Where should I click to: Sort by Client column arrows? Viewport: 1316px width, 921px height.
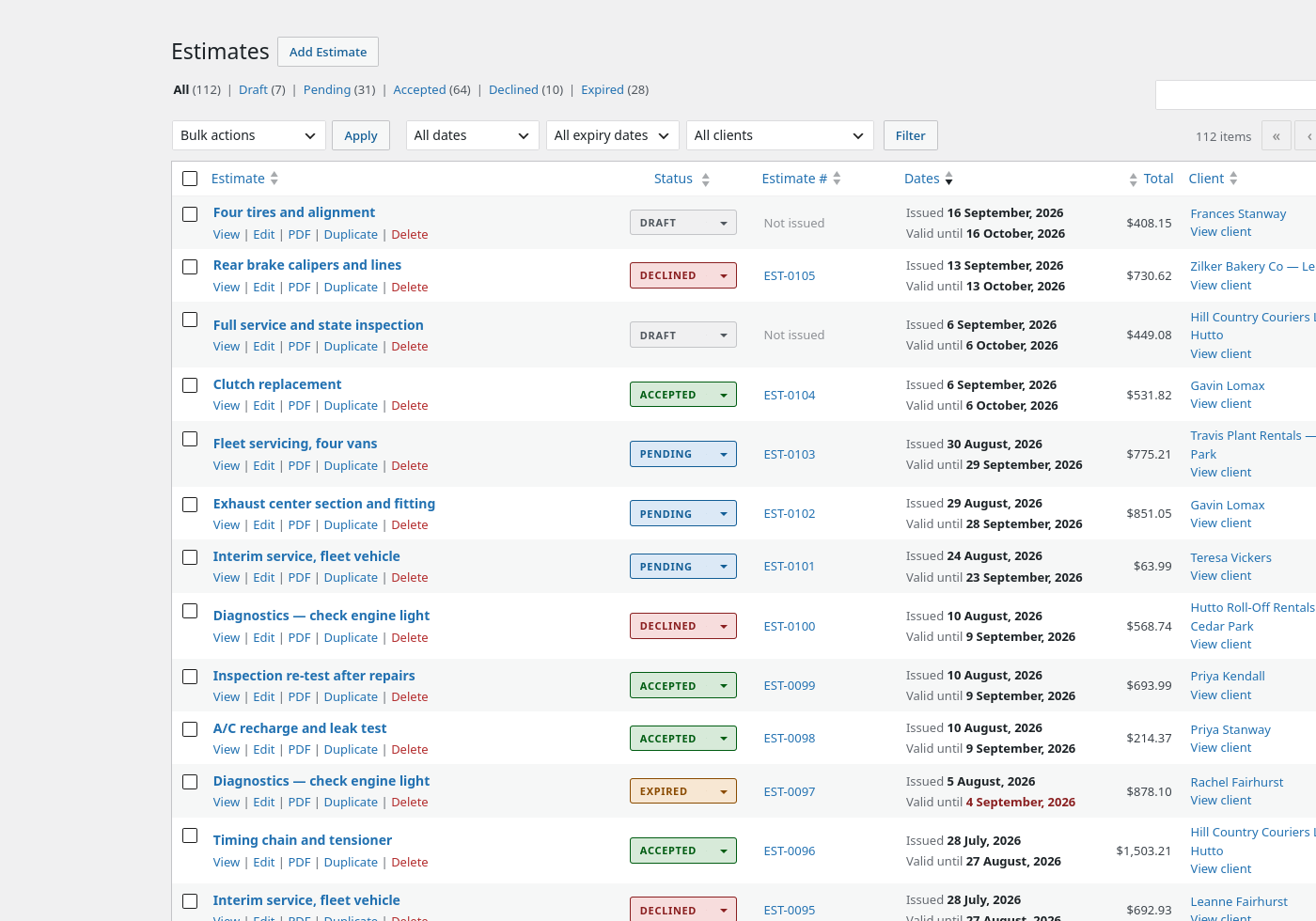(x=1233, y=179)
